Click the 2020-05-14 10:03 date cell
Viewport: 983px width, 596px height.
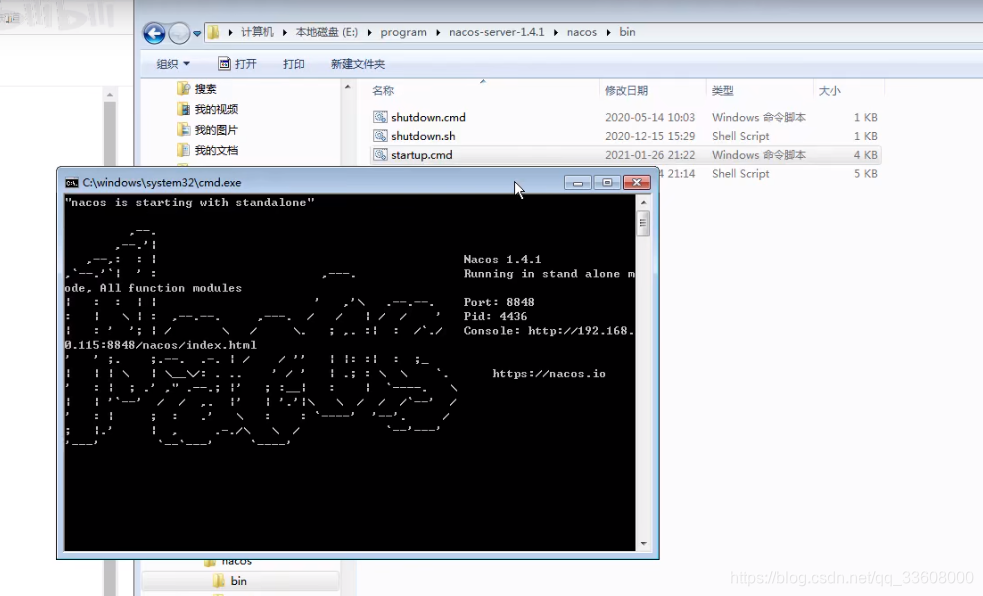pos(650,117)
